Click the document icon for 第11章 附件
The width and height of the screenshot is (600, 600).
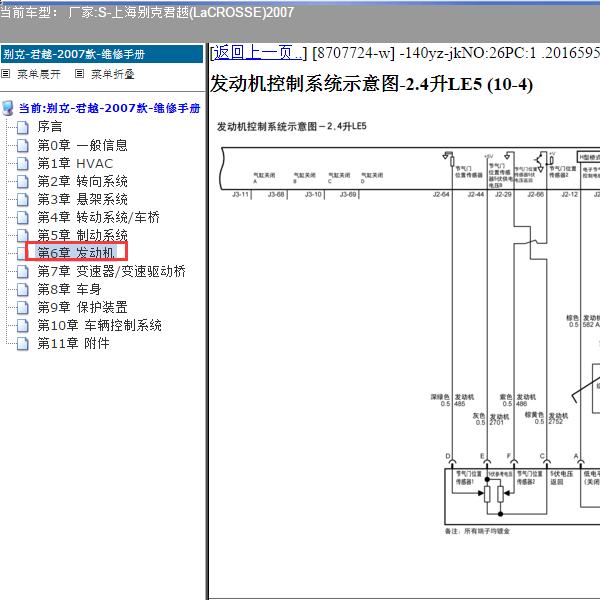click(x=24, y=343)
